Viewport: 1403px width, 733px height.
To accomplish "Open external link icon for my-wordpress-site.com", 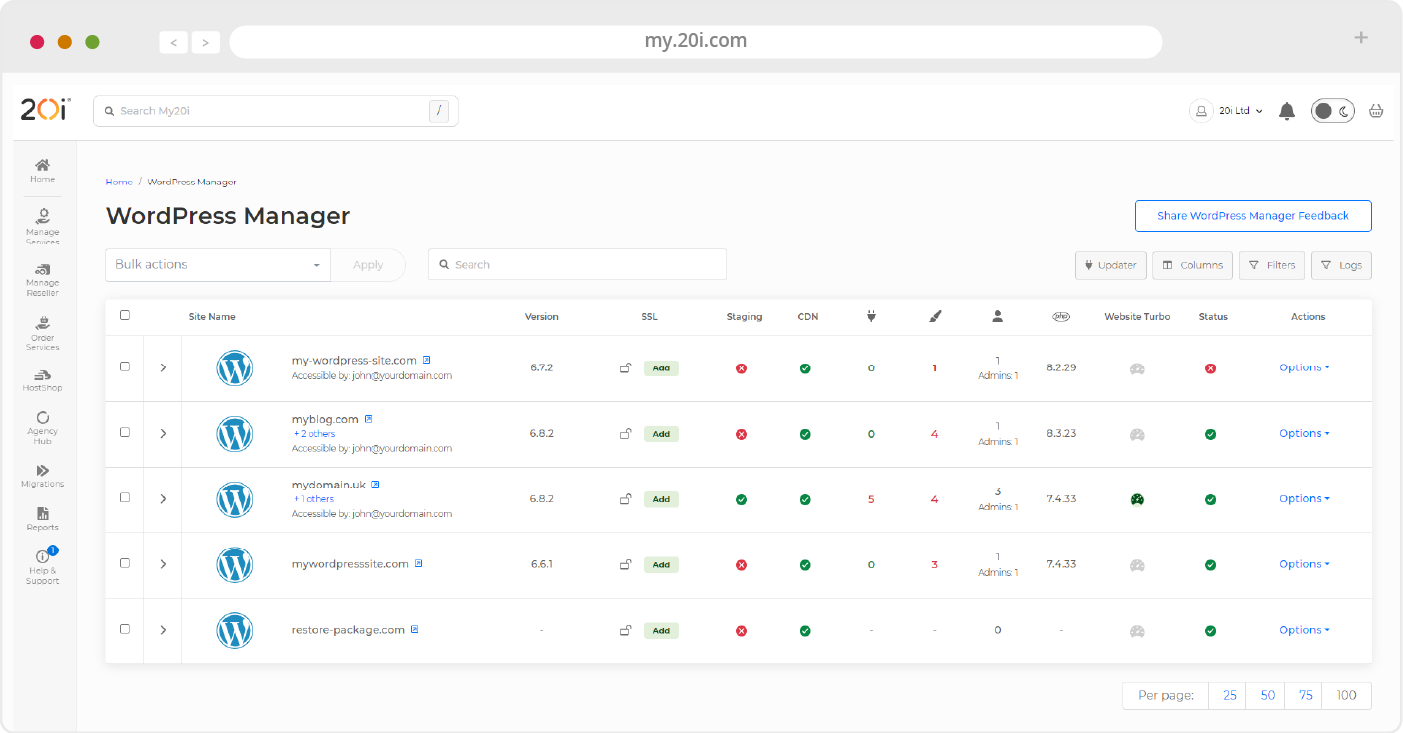I will coord(427,360).
